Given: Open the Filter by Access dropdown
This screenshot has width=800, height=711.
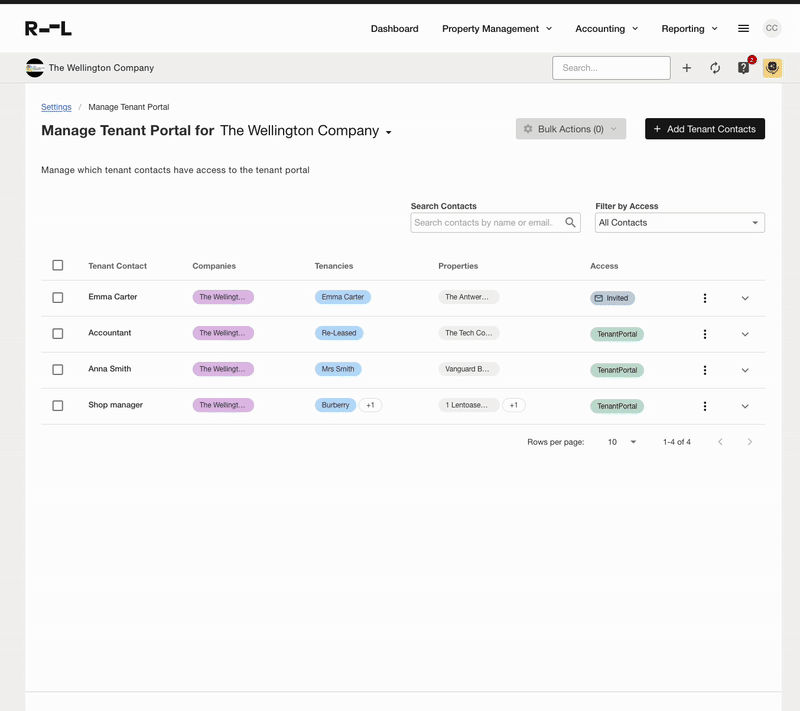Looking at the screenshot, I should 679,223.
